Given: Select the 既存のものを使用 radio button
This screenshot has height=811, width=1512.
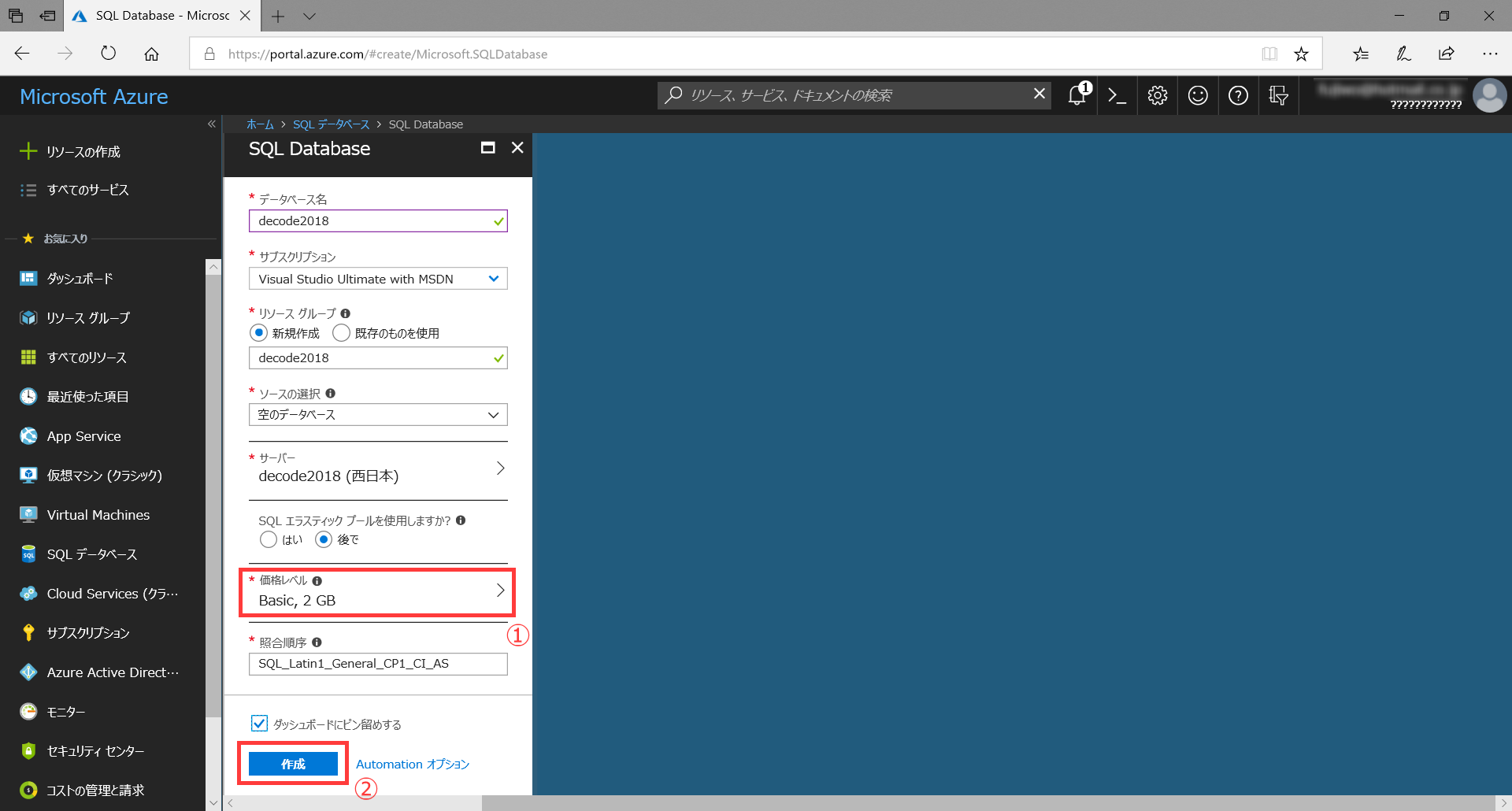Looking at the screenshot, I should tap(341, 333).
